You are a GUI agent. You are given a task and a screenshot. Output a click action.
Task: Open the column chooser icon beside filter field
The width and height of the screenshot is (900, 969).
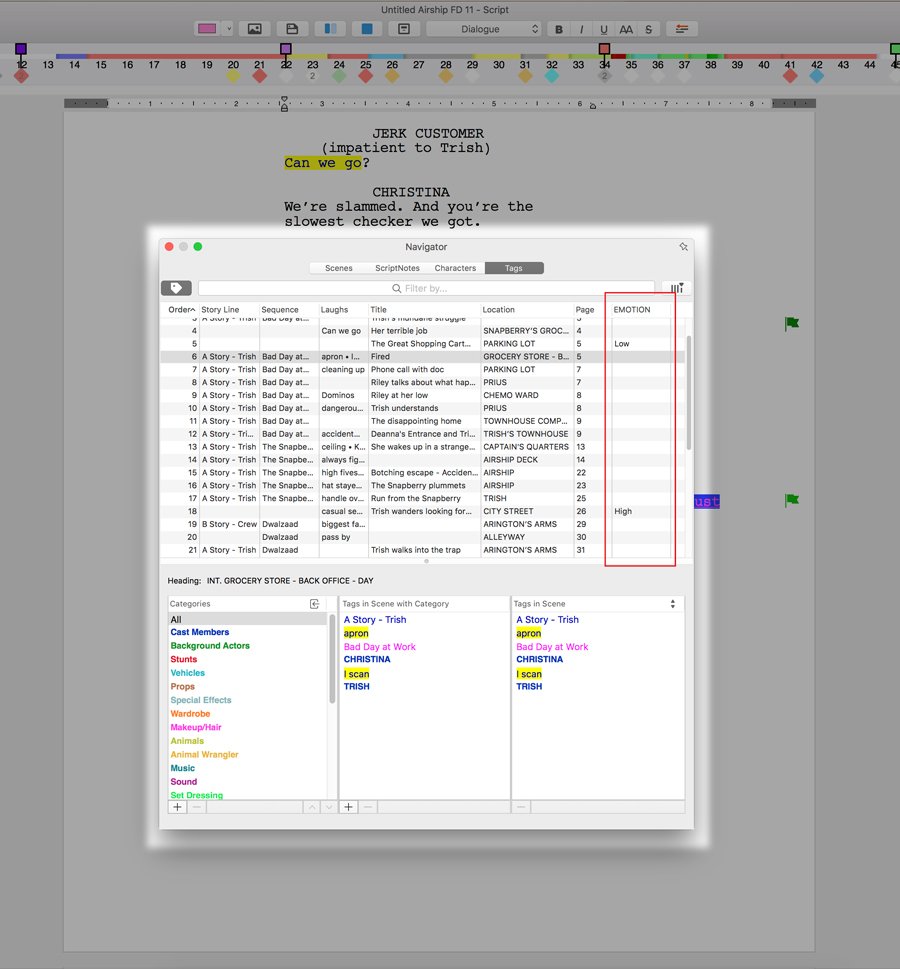677,288
